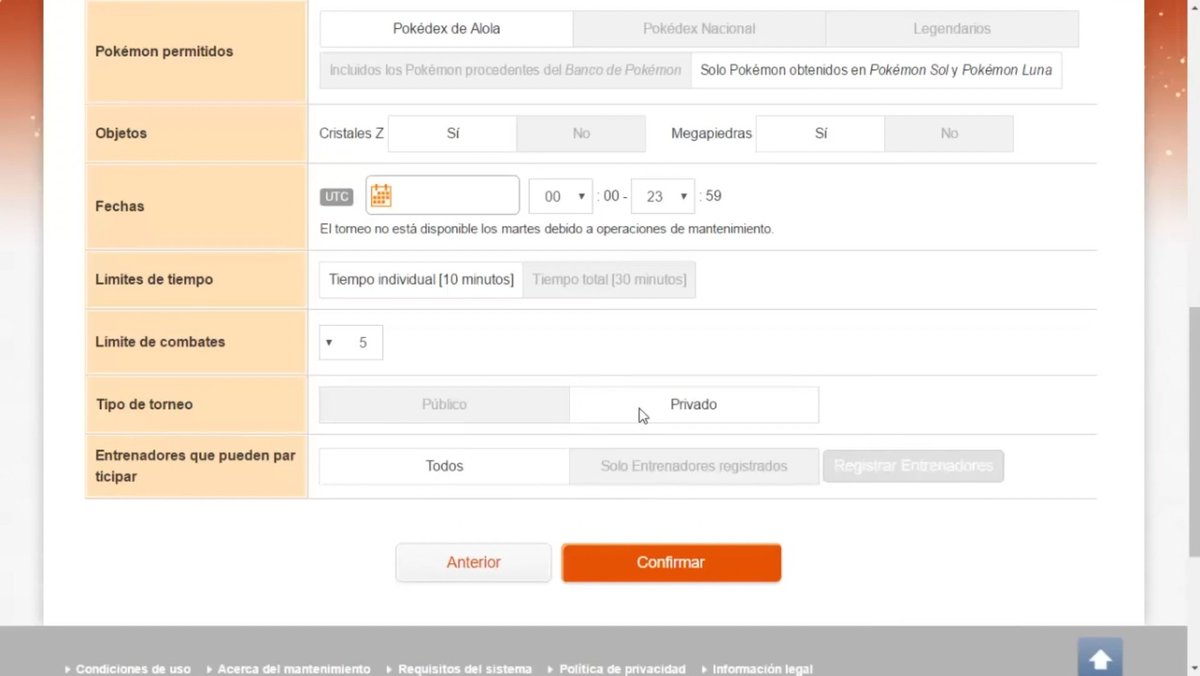Click the Objetos row label
Screen dimensions: 1200x676
coord(121,133)
